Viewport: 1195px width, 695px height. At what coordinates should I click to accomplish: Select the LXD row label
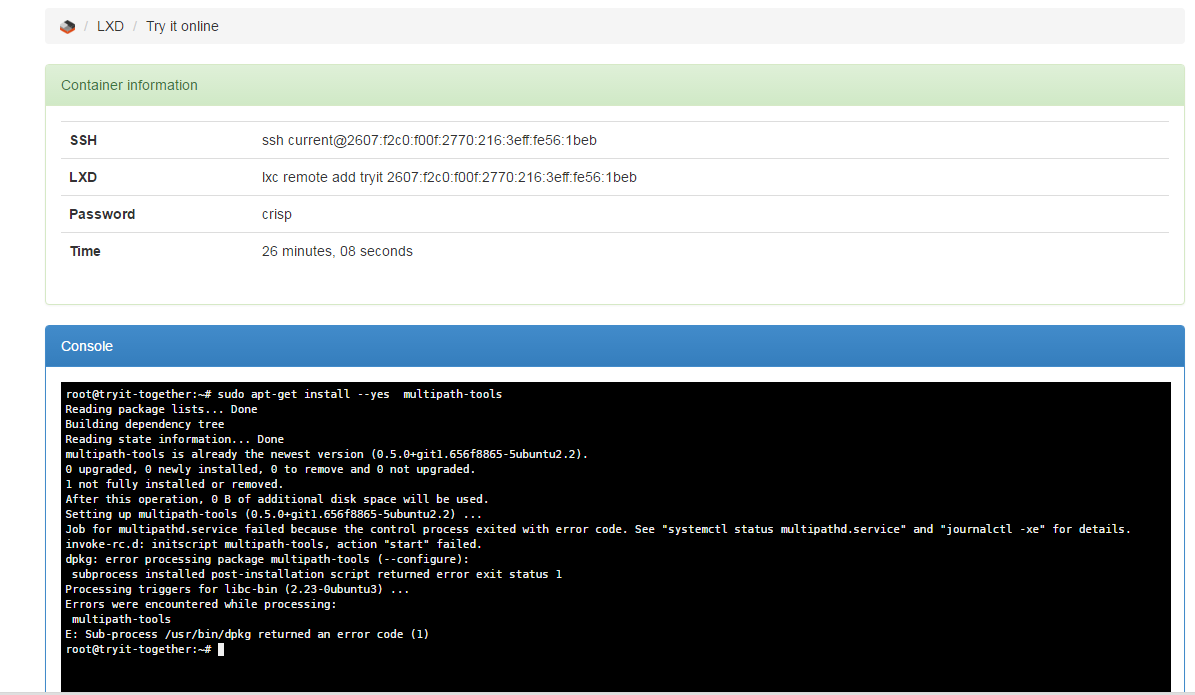[83, 178]
